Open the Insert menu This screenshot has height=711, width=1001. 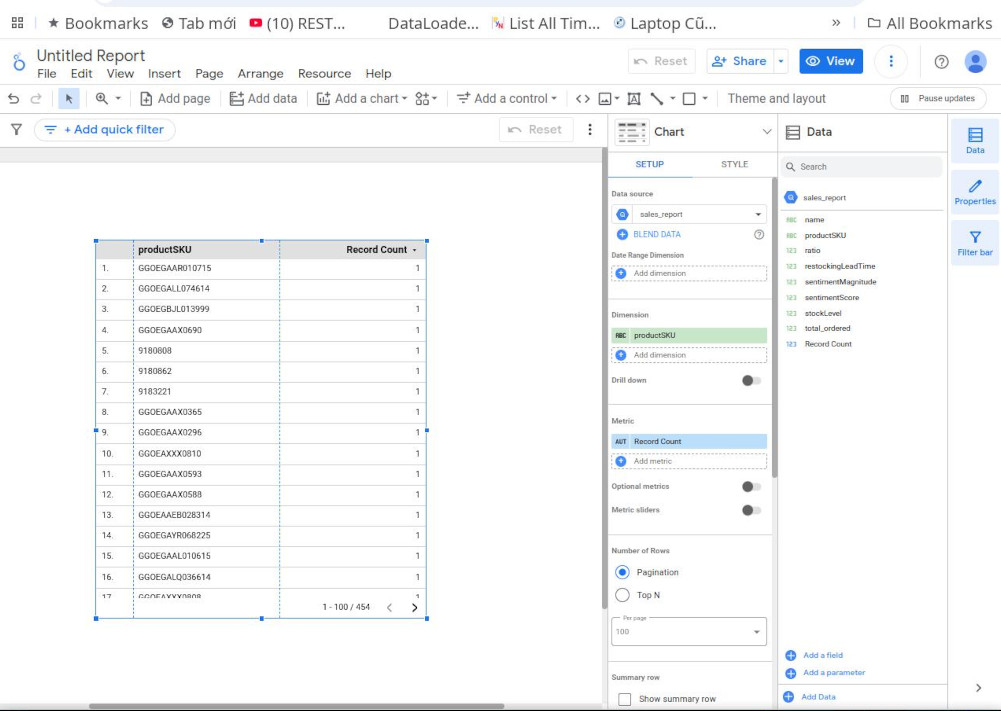click(x=164, y=73)
